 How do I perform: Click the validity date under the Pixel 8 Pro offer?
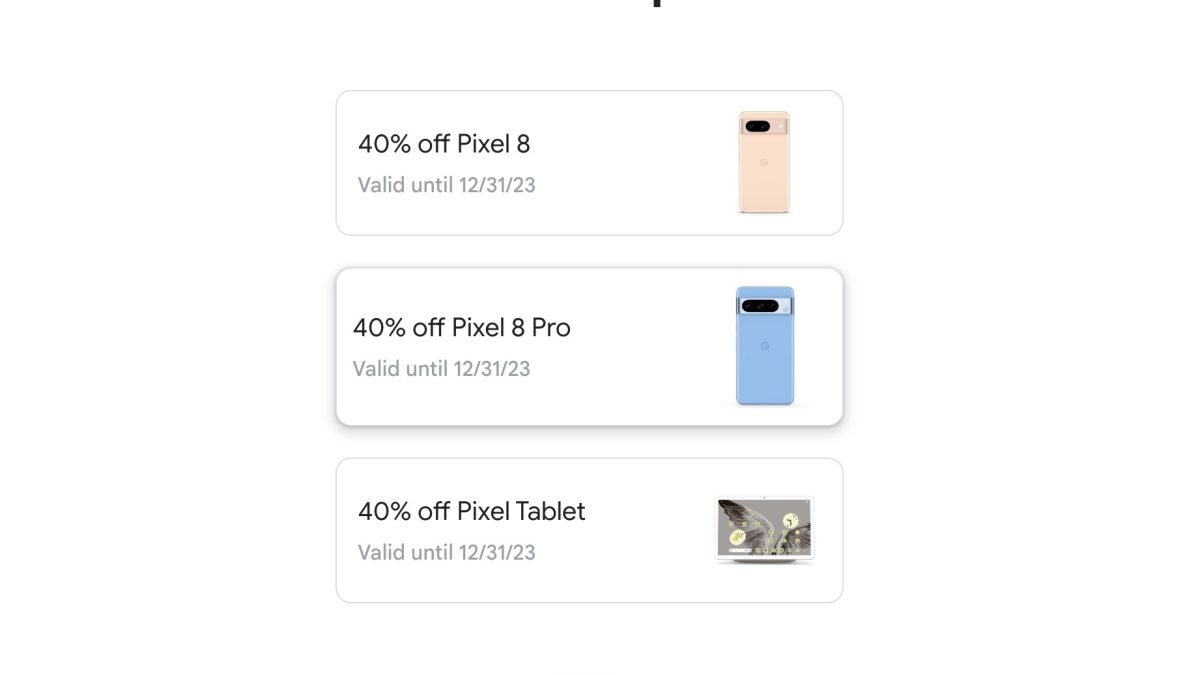(x=441, y=369)
